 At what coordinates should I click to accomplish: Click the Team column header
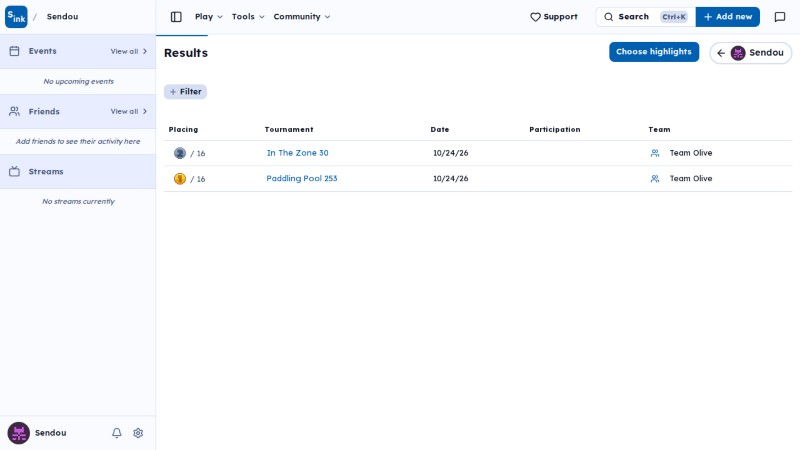click(x=659, y=130)
